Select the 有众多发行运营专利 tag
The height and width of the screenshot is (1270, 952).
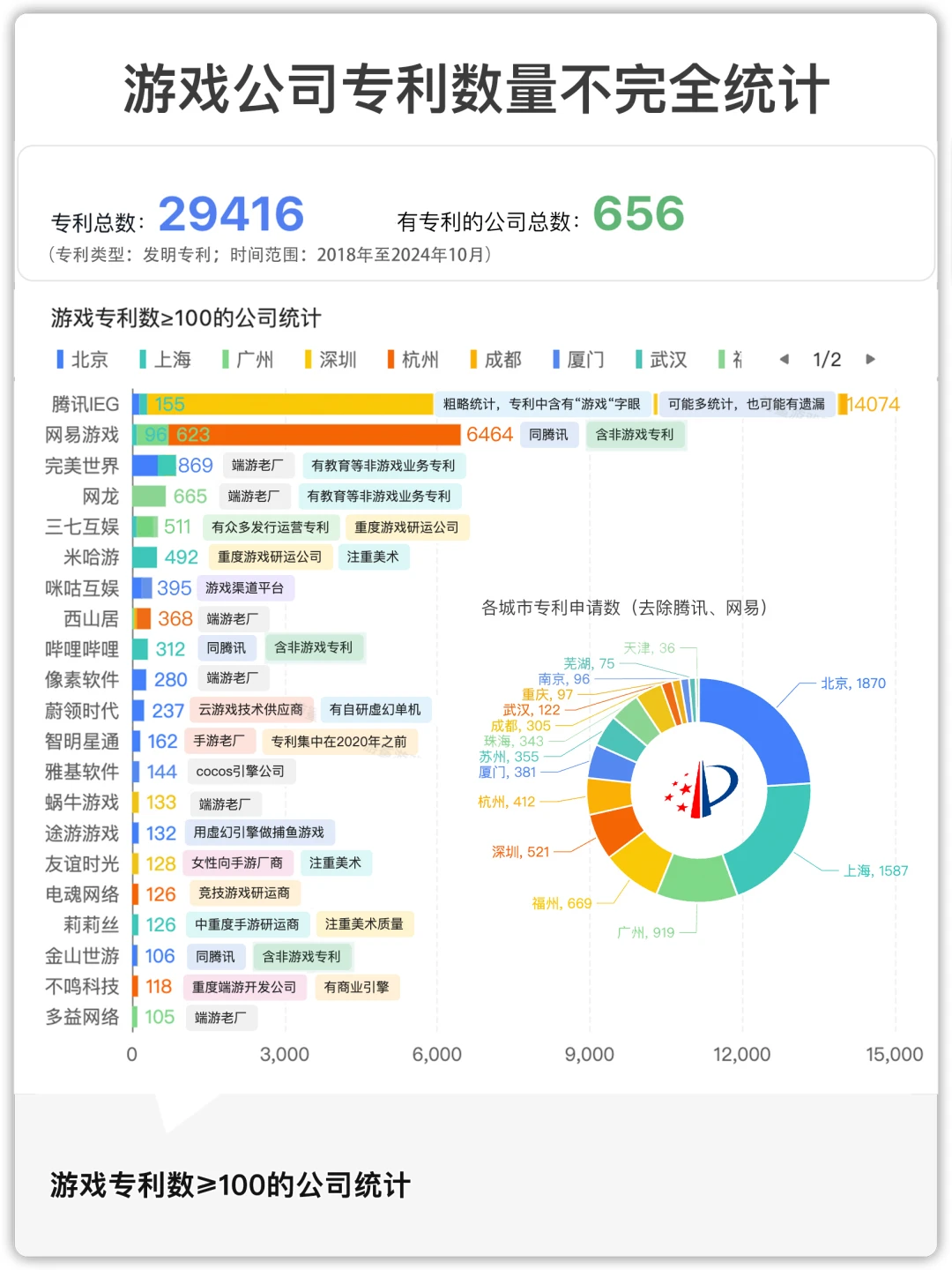[271, 527]
